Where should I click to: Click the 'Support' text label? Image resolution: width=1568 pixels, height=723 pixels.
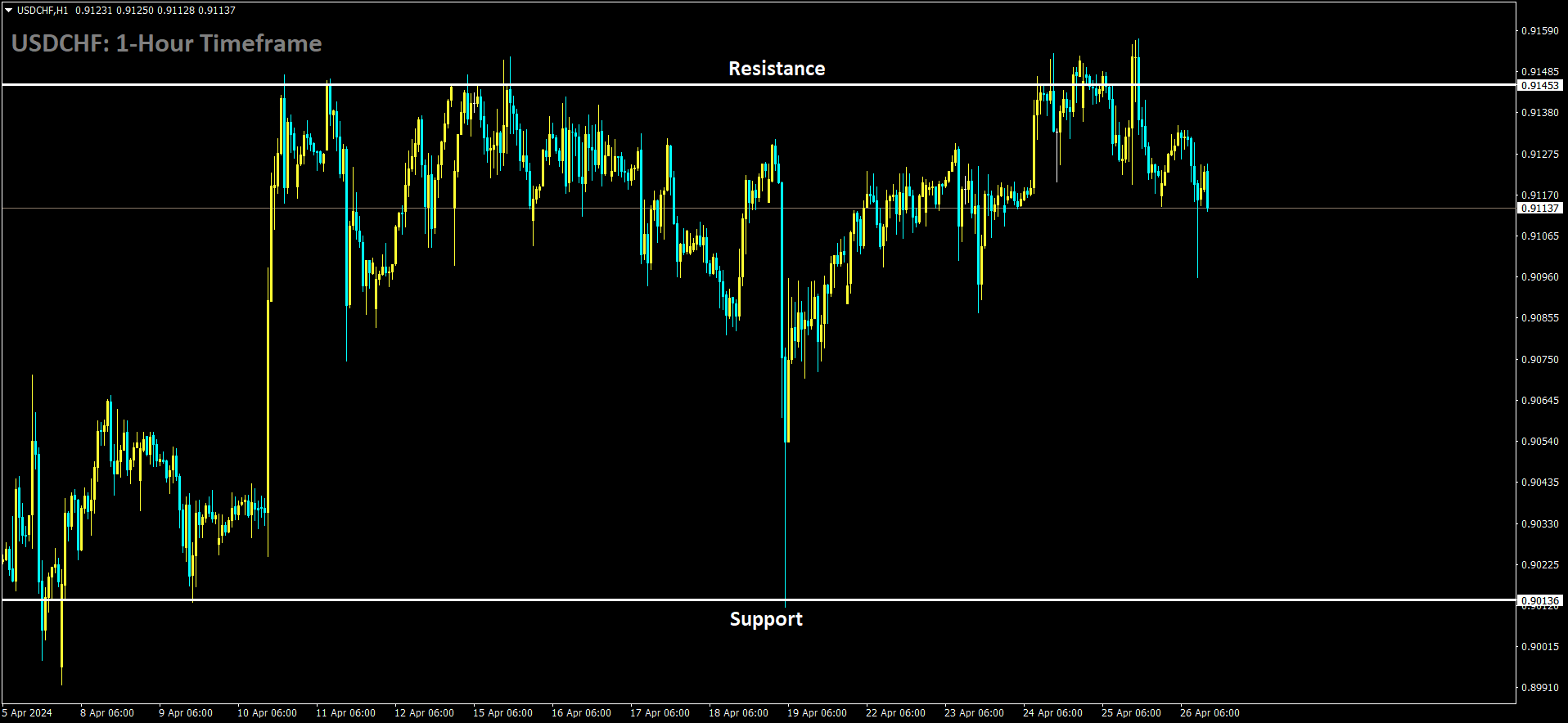coord(766,619)
